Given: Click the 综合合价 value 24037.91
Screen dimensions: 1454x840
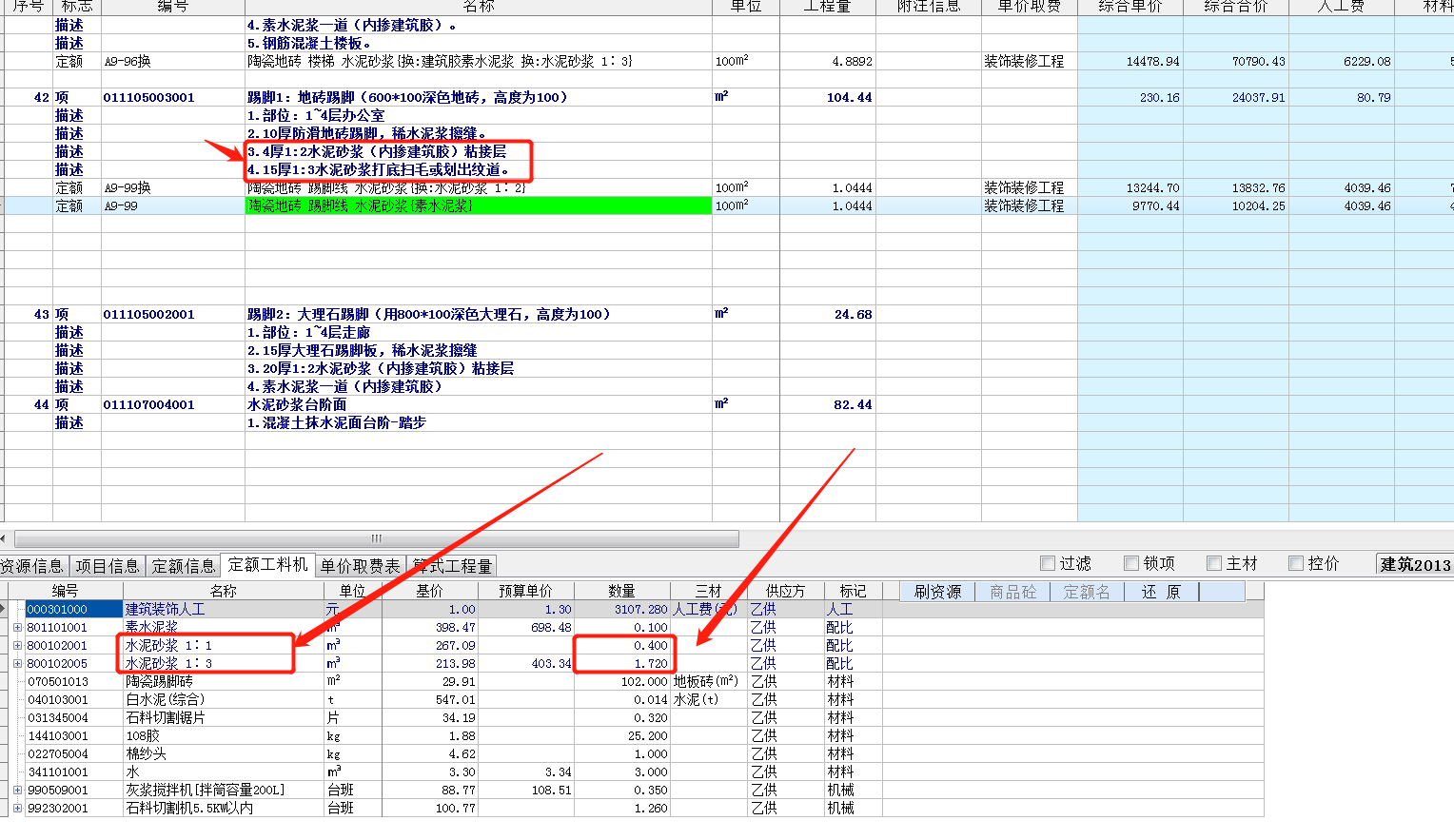Looking at the screenshot, I should (1258, 97).
